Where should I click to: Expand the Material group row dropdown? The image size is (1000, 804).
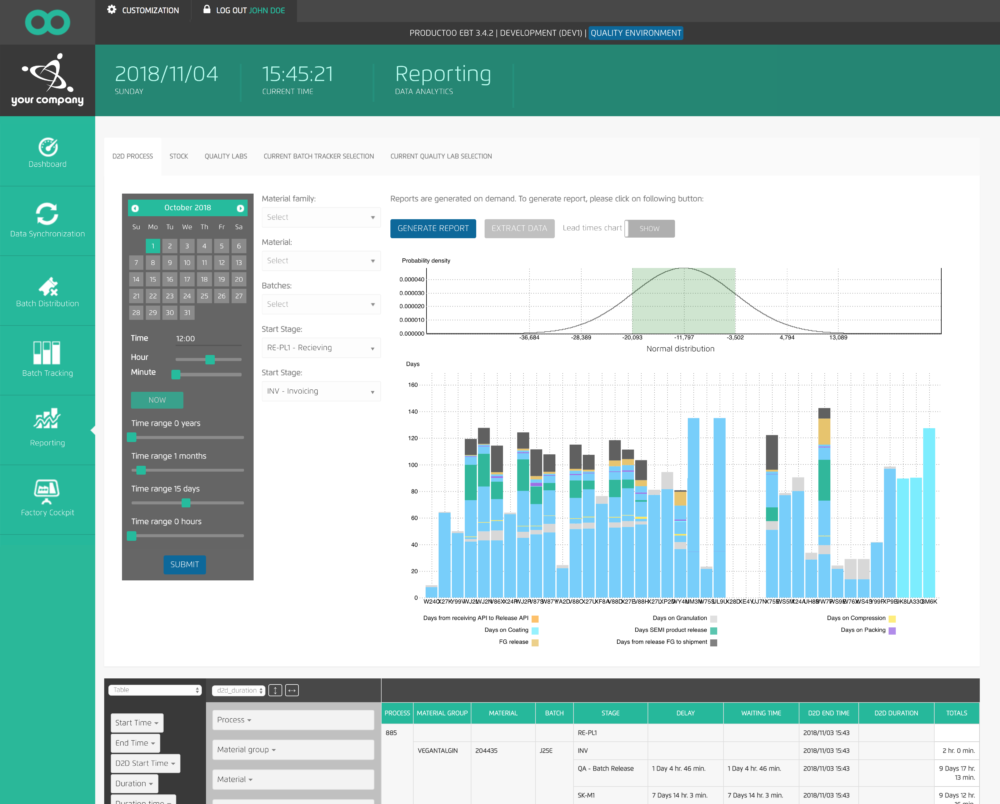click(x=293, y=750)
